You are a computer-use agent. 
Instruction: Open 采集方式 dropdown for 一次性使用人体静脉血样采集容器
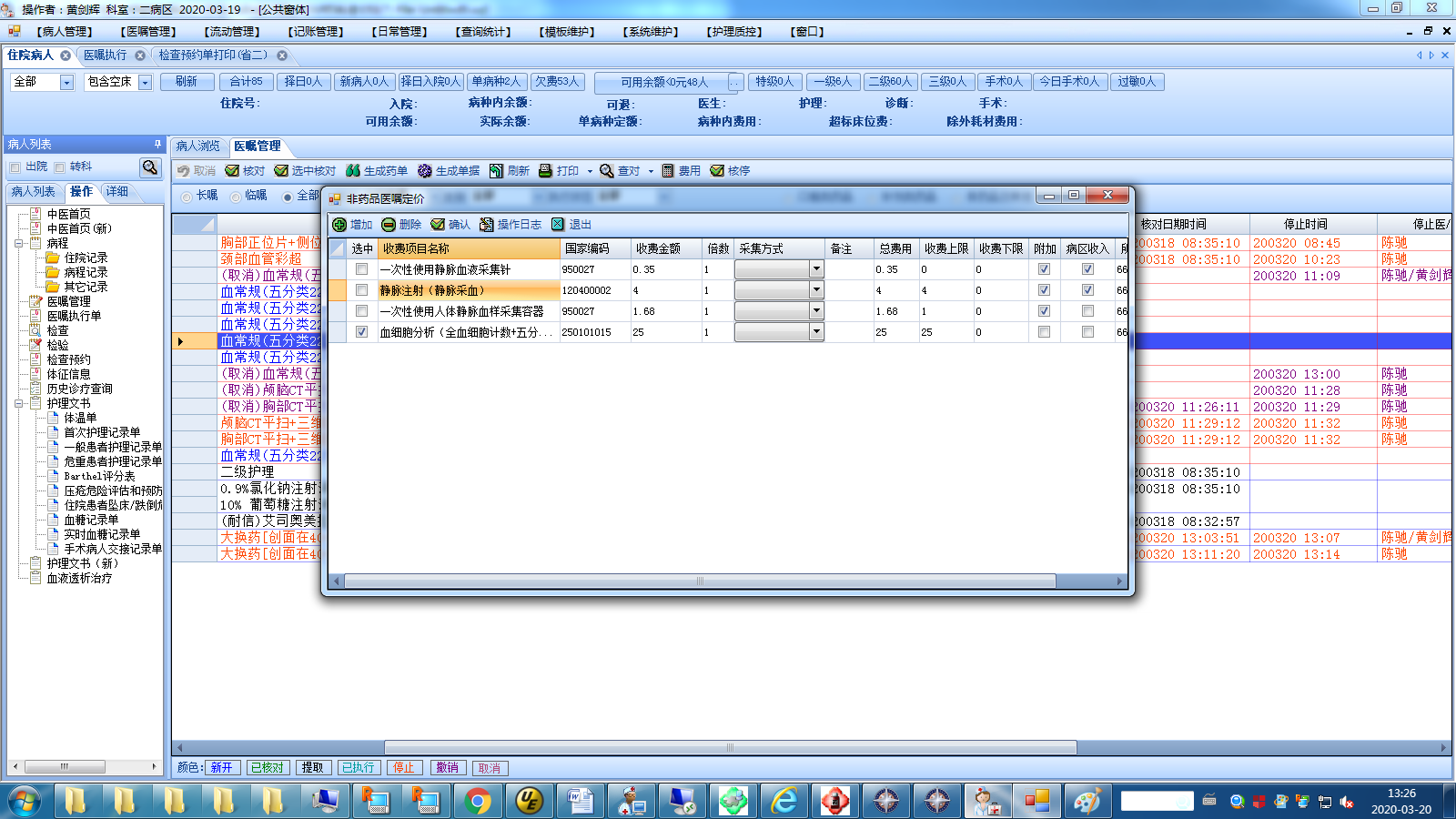(x=816, y=311)
